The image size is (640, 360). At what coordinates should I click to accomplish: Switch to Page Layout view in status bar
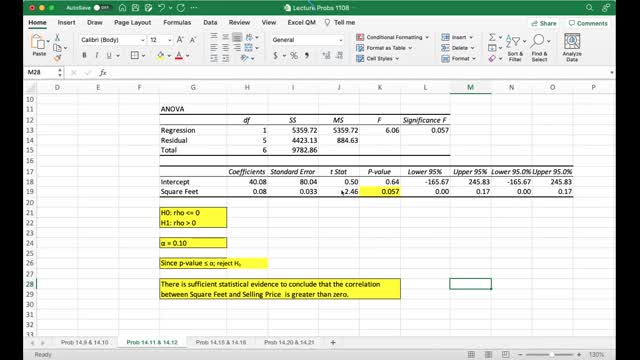click(x=489, y=354)
